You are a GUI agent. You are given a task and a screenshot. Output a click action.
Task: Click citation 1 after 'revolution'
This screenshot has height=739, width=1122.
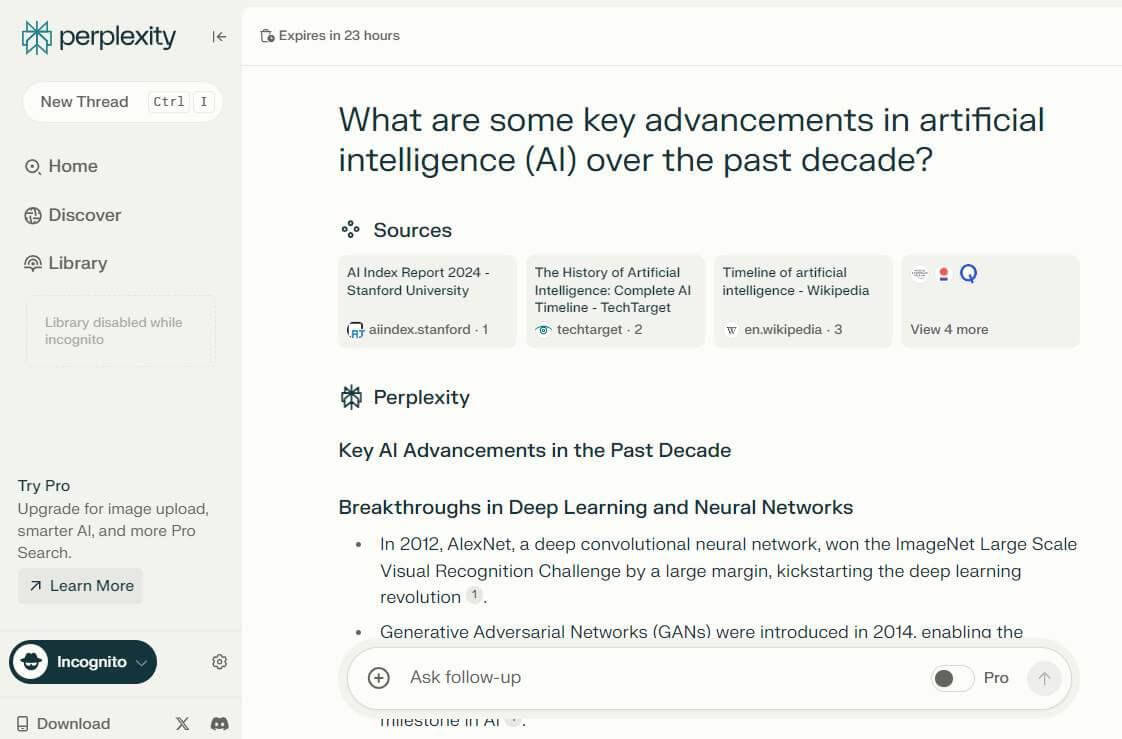pyautogui.click(x=474, y=594)
